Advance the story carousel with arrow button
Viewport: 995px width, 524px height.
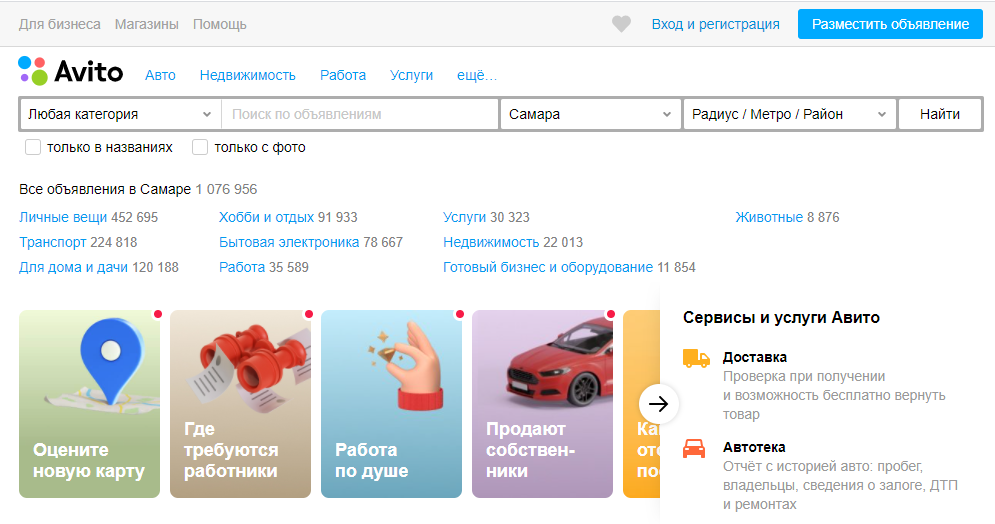[x=659, y=403]
